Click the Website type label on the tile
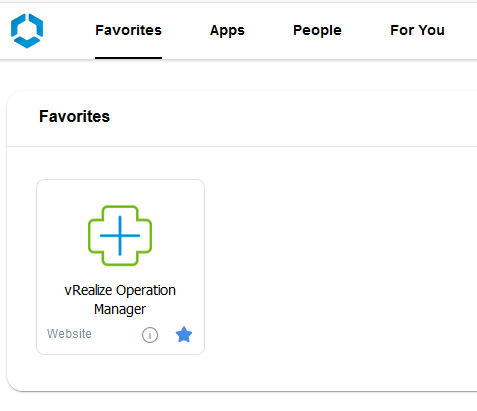The width and height of the screenshot is (477, 411). [69, 334]
